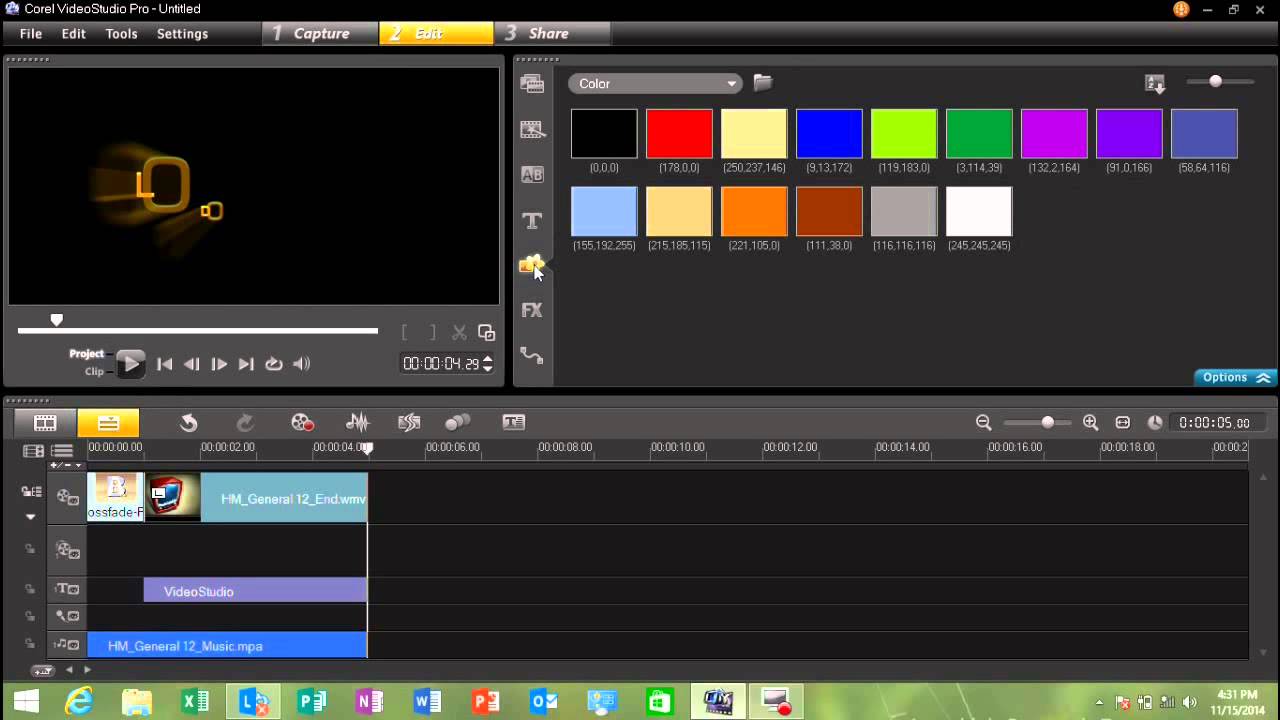Jump to End of project

pos(246,365)
